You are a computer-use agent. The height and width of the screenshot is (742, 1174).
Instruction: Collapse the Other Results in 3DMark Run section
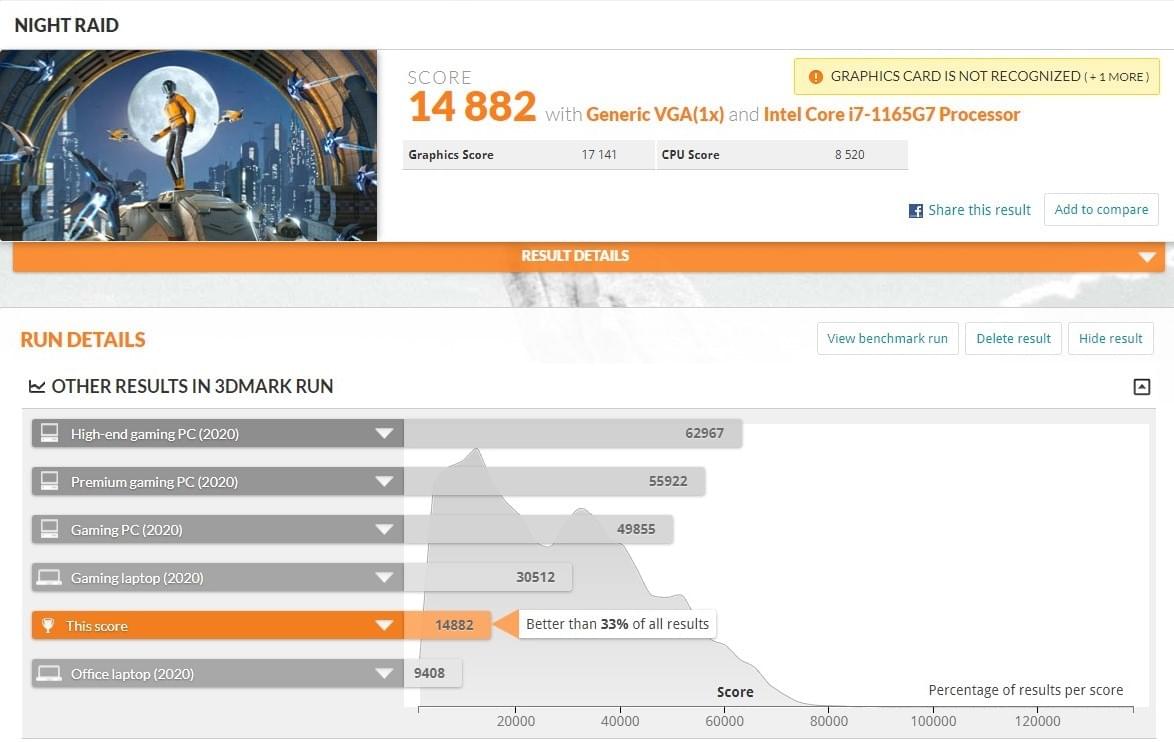[x=1141, y=387]
